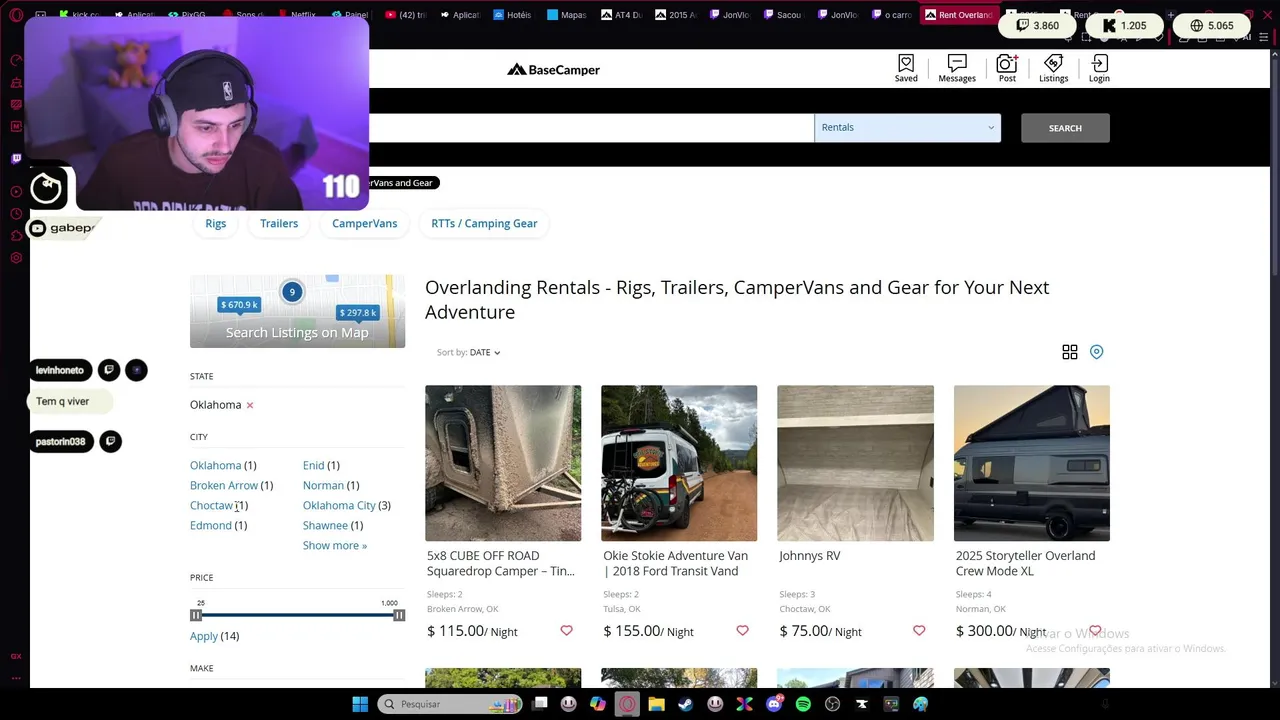1280x720 pixels.
Task: Filter by Oklahoma (1) city link
Action: 216,465
